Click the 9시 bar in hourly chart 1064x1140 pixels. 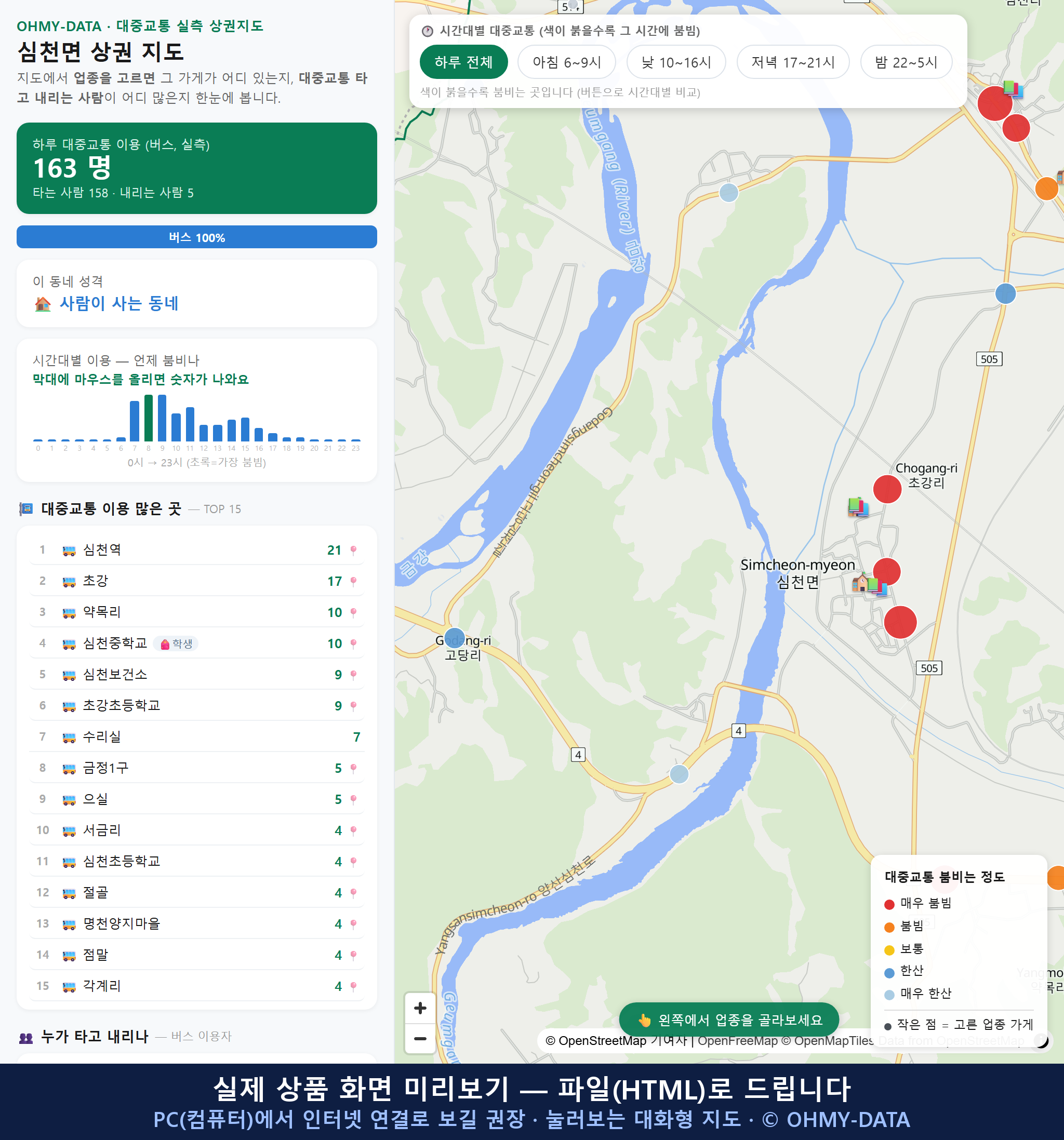point(162,418)
